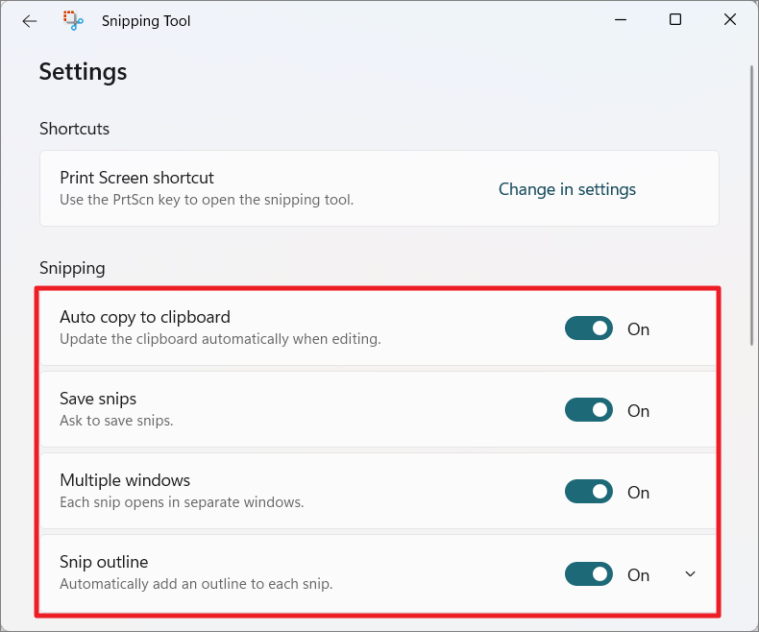The height and width of the screenshot is (632, 759).
Task: Click the Snipping Tool app icon
Action: pyautogui.click(x=73, y=21)
